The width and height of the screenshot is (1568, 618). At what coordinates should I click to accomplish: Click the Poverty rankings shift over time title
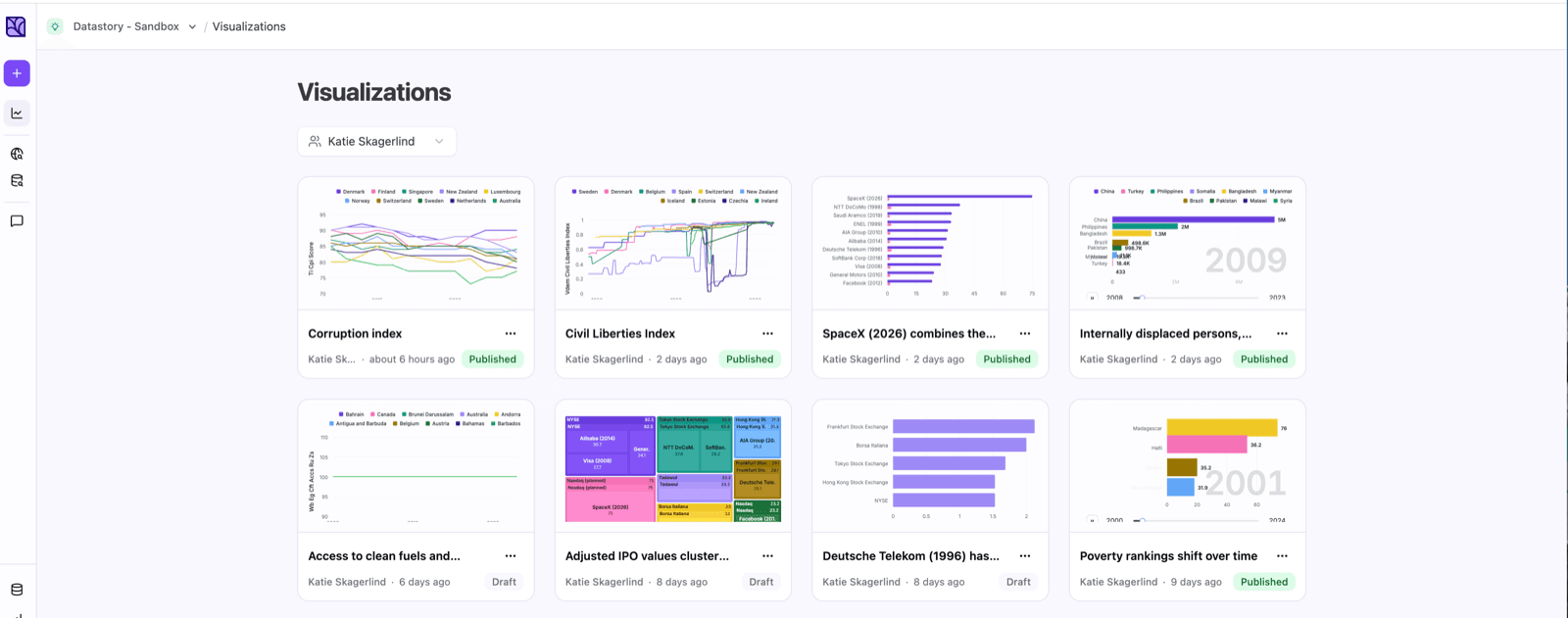1168,556
